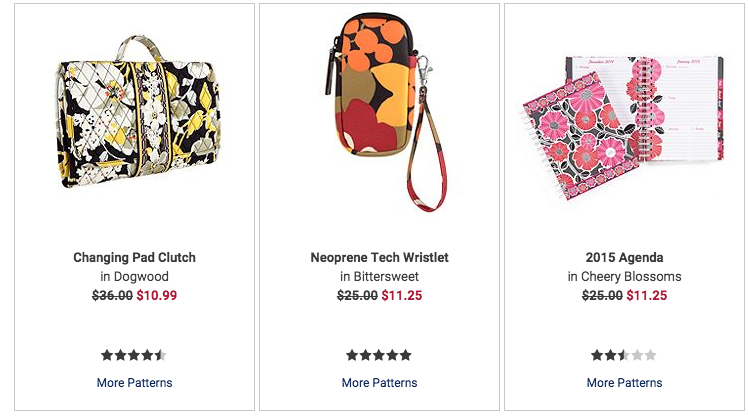The height and width of the screenshot is (417, 749).
Task: Click the Changing Pad Clutch title
Action: pyautogui.click(x=134, y=257)
